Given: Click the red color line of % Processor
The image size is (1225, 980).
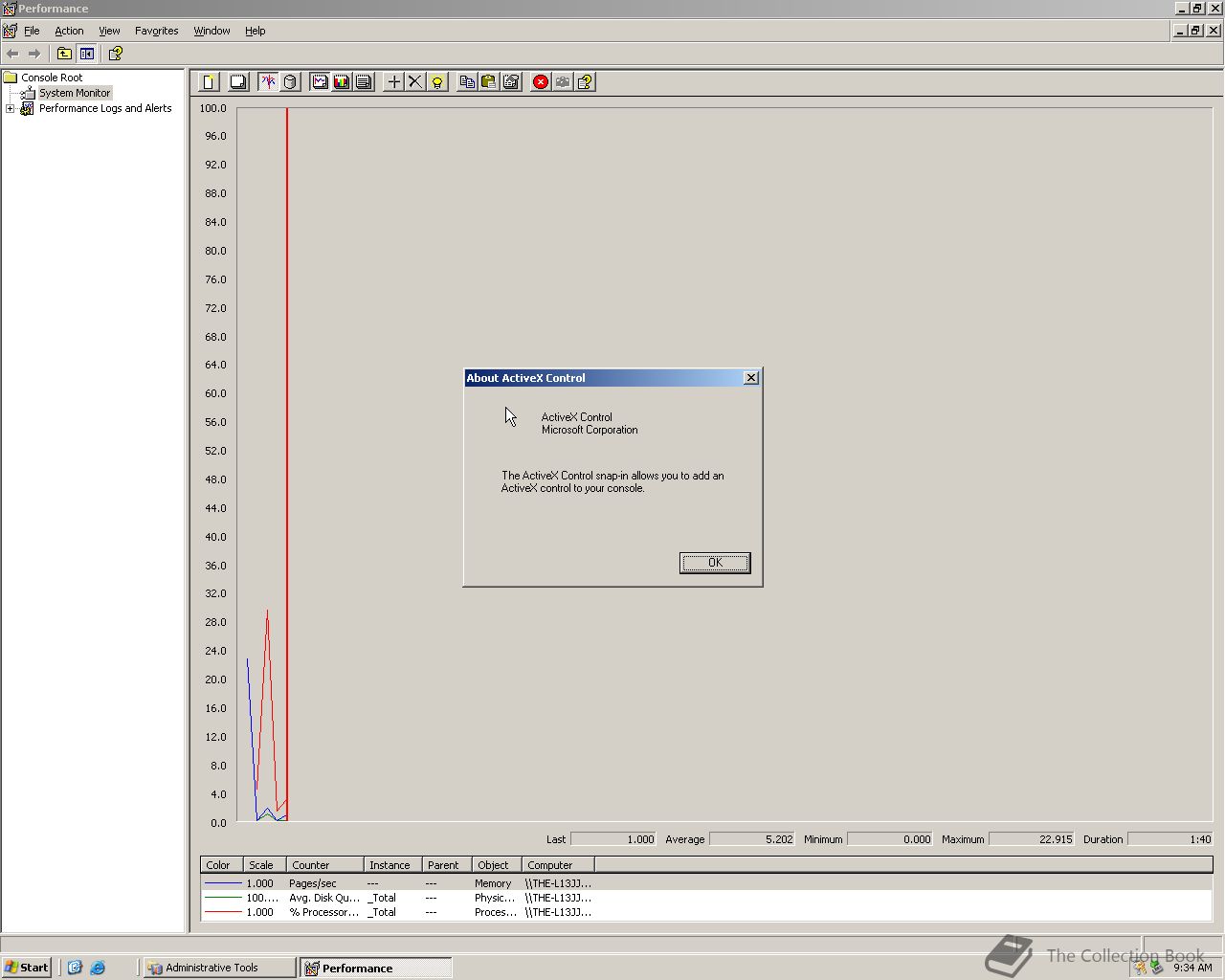Looking at the screenshot, I should coord(223,912).
